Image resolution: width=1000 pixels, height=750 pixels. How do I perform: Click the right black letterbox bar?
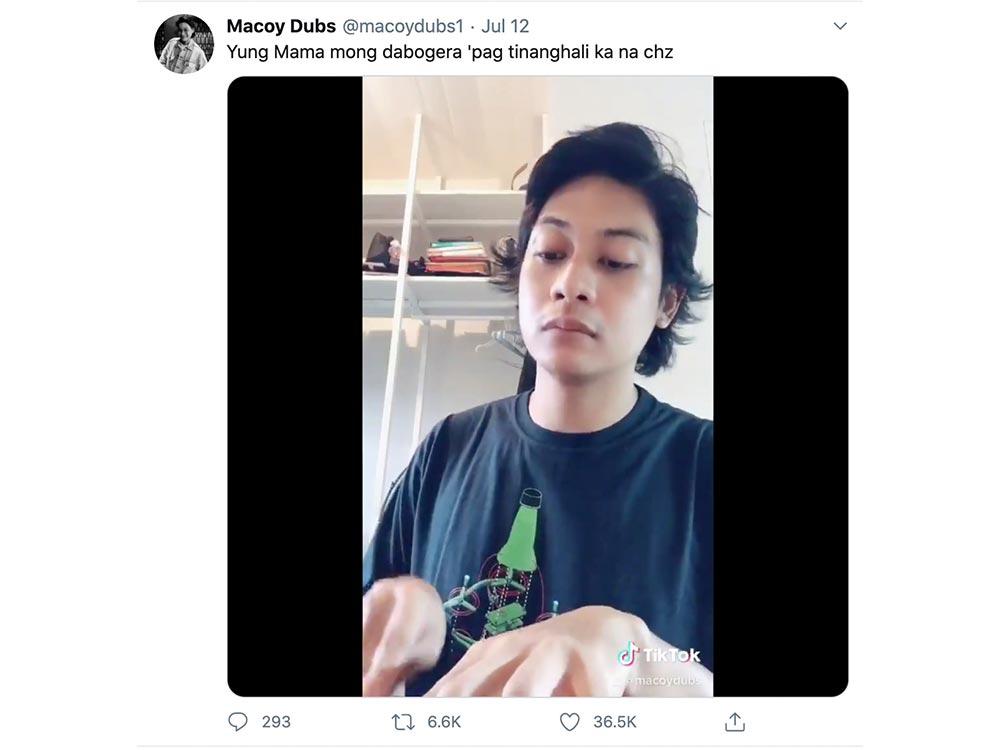click(x=780, y=386)
